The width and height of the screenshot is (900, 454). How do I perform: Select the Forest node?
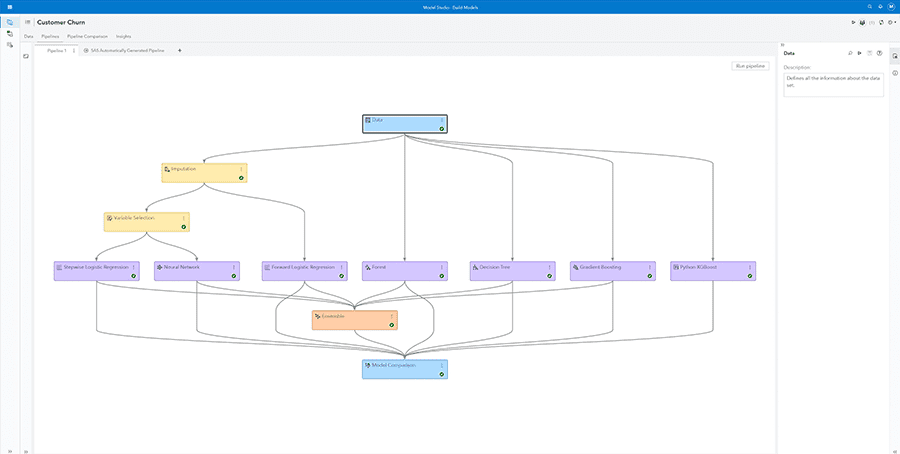(405, 271)
